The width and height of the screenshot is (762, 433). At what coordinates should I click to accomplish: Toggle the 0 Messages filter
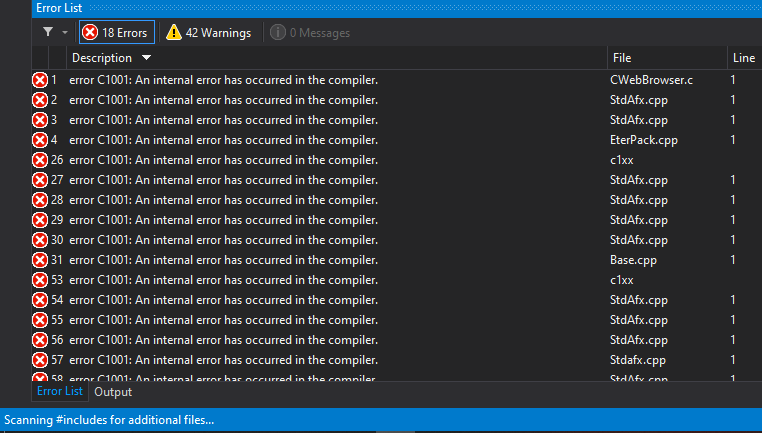coord(310,33)
